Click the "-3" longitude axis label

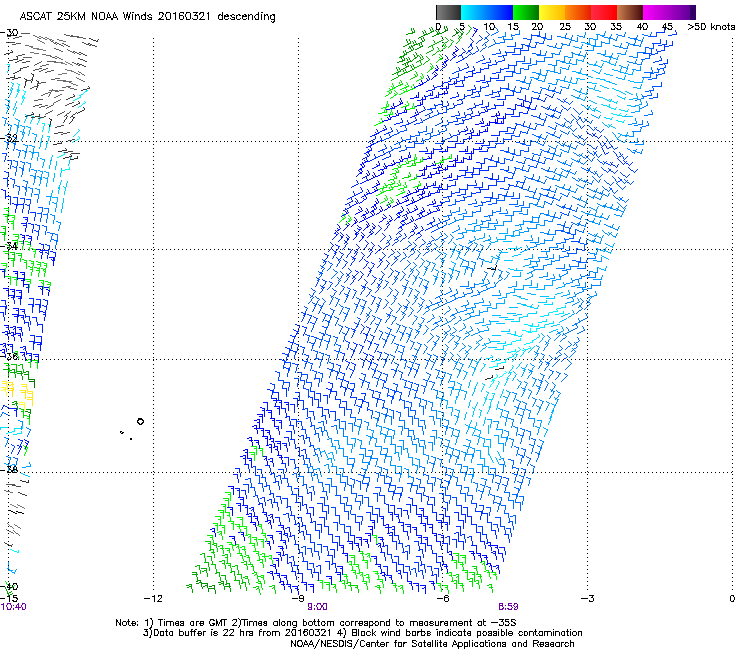[588, 599]
